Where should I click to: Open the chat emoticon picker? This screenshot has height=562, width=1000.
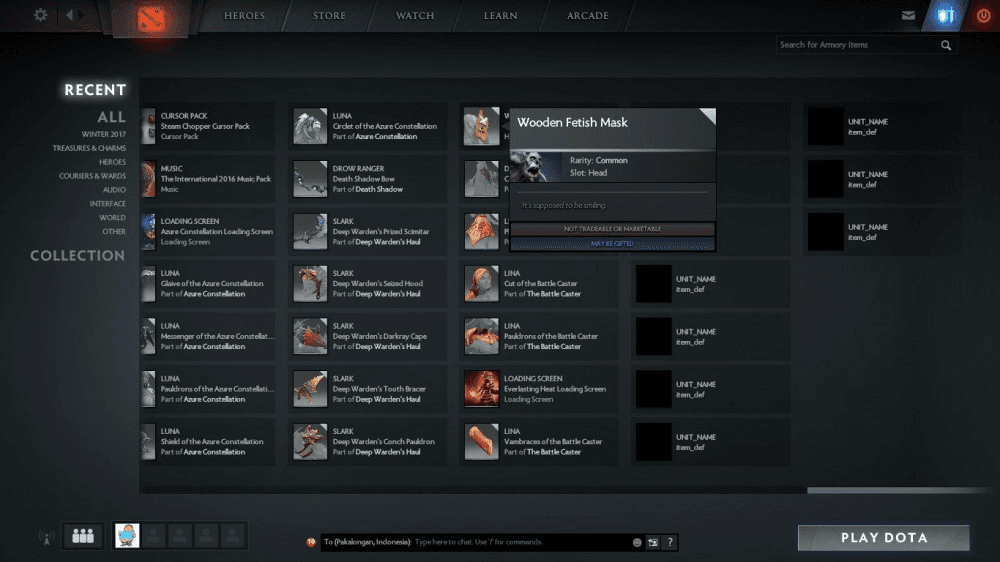click(636, 542)
